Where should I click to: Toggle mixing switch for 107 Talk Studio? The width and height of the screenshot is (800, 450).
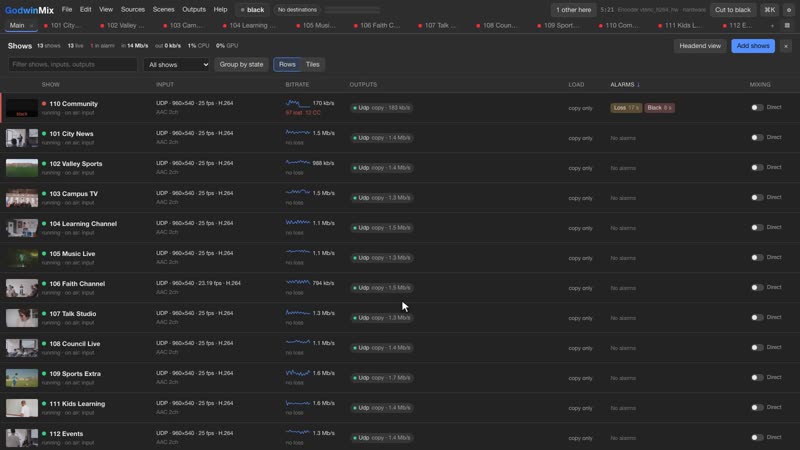tap(757, 317)
